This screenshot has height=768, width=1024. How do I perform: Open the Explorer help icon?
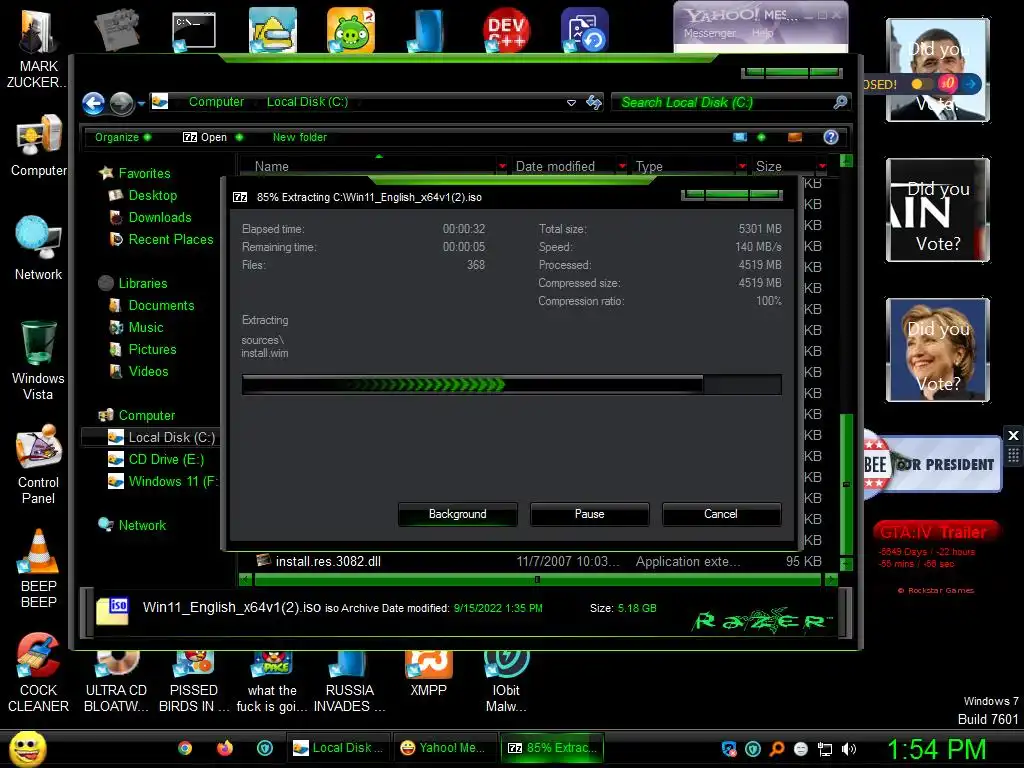[831, 137]
